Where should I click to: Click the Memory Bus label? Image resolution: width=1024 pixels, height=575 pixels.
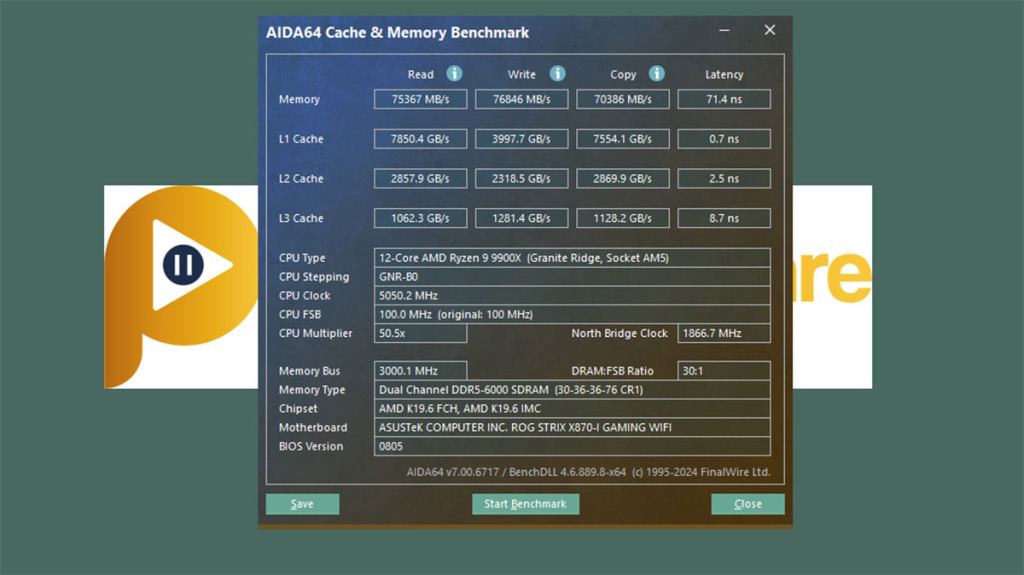click(310, 370)
